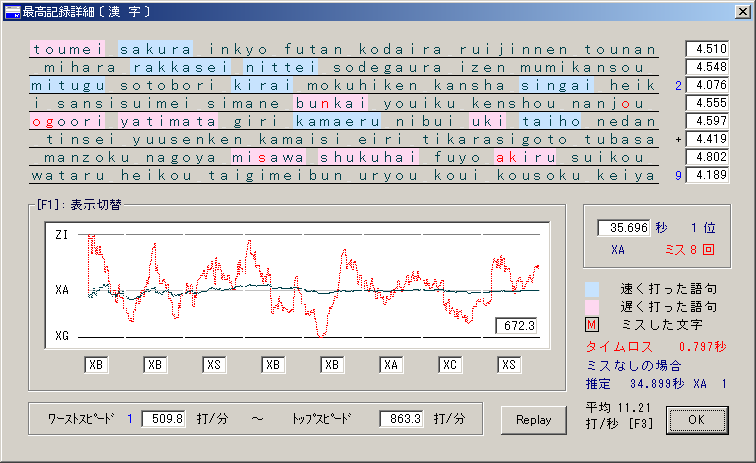756x463 pixels.
Task: Click the ミス 8 回 miss count
Action: 689,249
